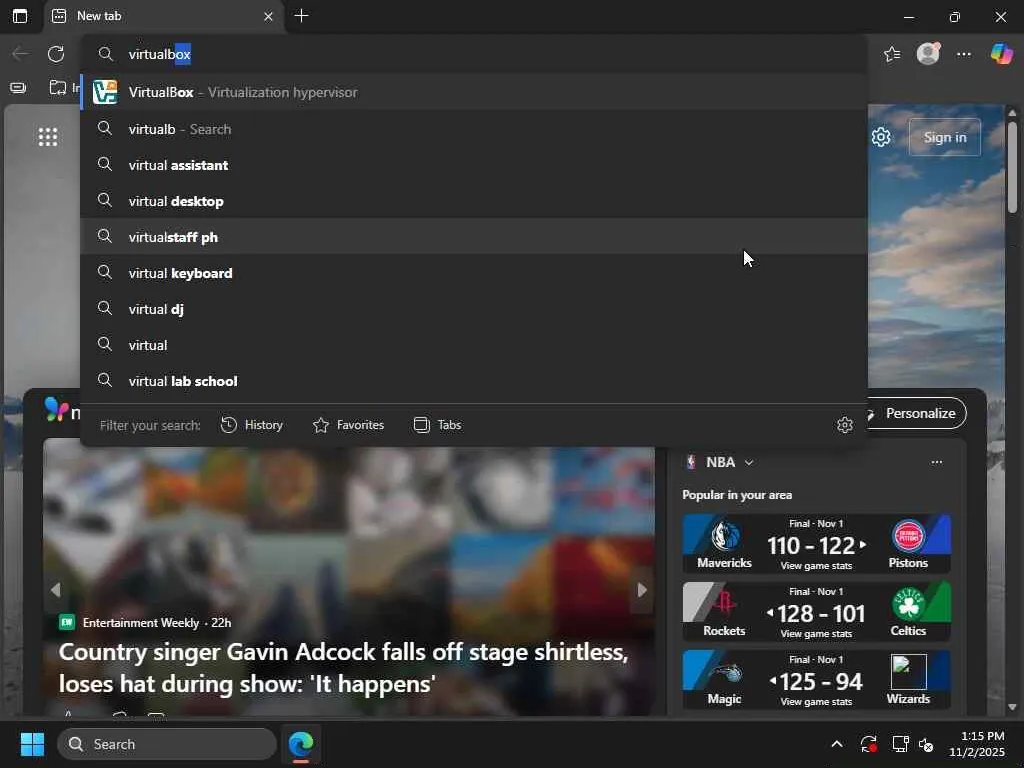
Task: Select the 'virtual dj' suggestion
Action: pos(474,309)
